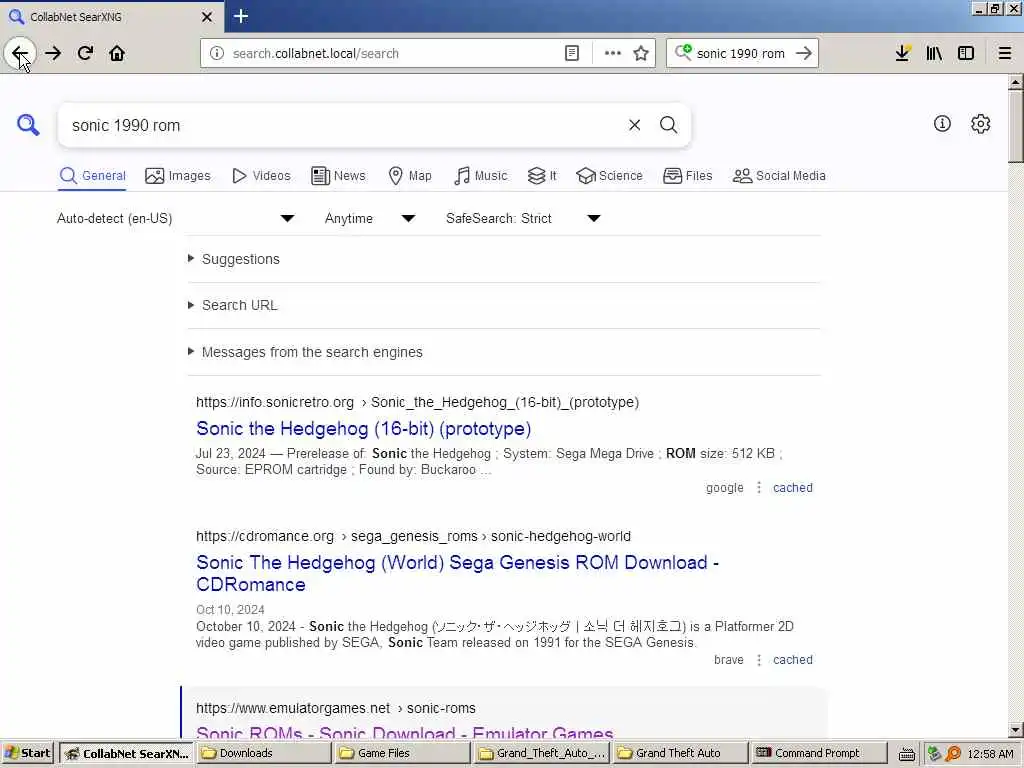The height and width of the screenshot is (768, 1024).
Task: Open SearXNG preferences gear icon
Action: (980, 123)
